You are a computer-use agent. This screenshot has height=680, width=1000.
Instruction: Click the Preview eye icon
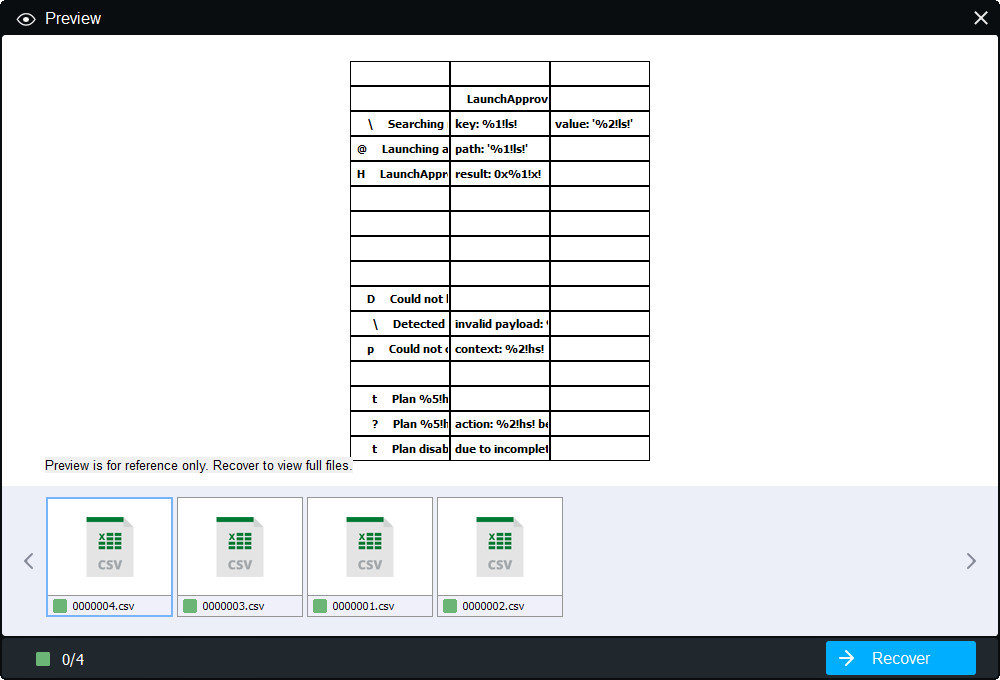tap(26, 19)
